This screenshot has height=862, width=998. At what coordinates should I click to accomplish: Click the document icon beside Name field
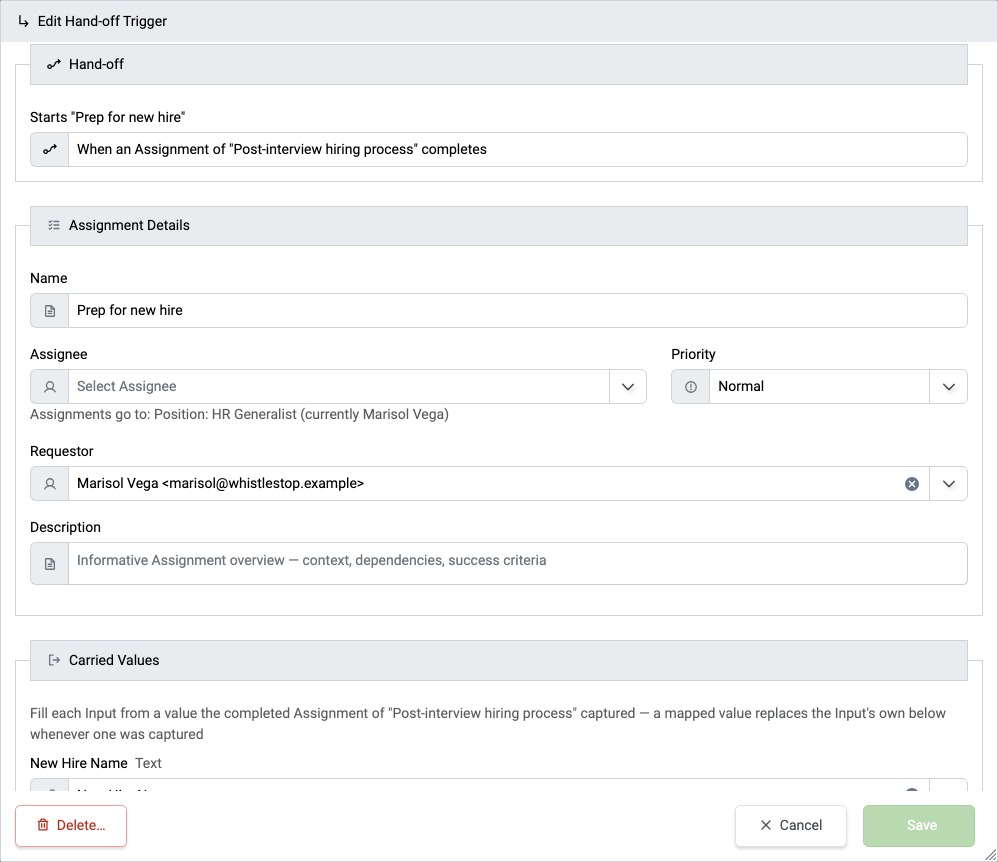(x=50, y=311)
